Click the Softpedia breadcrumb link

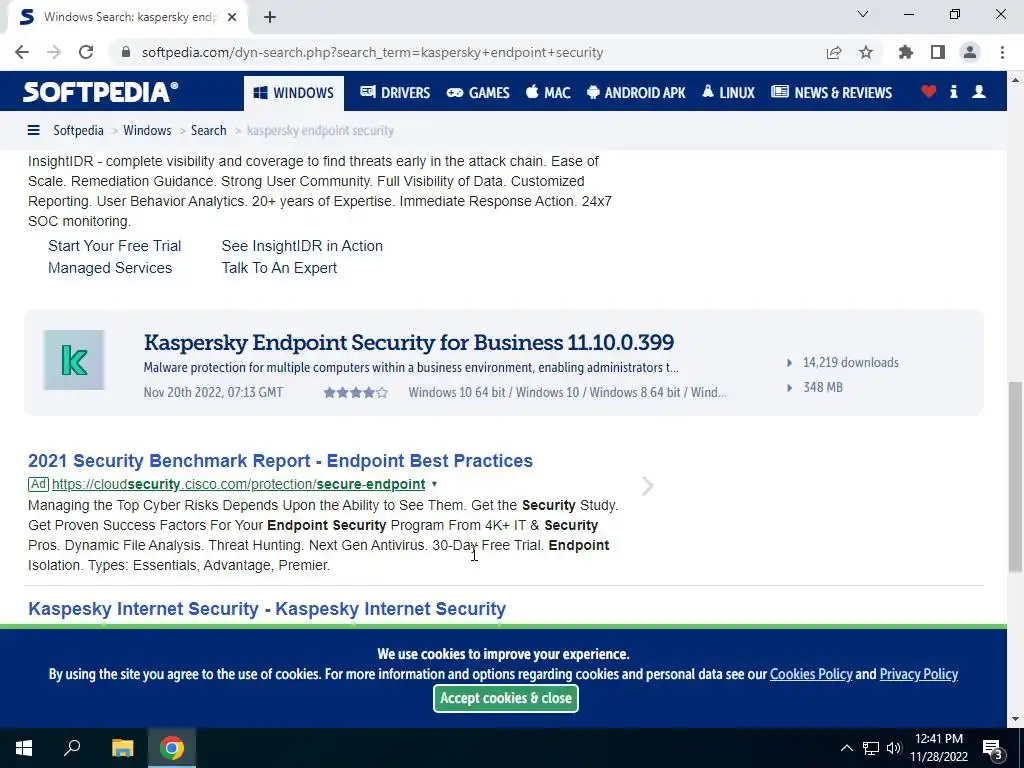tap(78, 131)
